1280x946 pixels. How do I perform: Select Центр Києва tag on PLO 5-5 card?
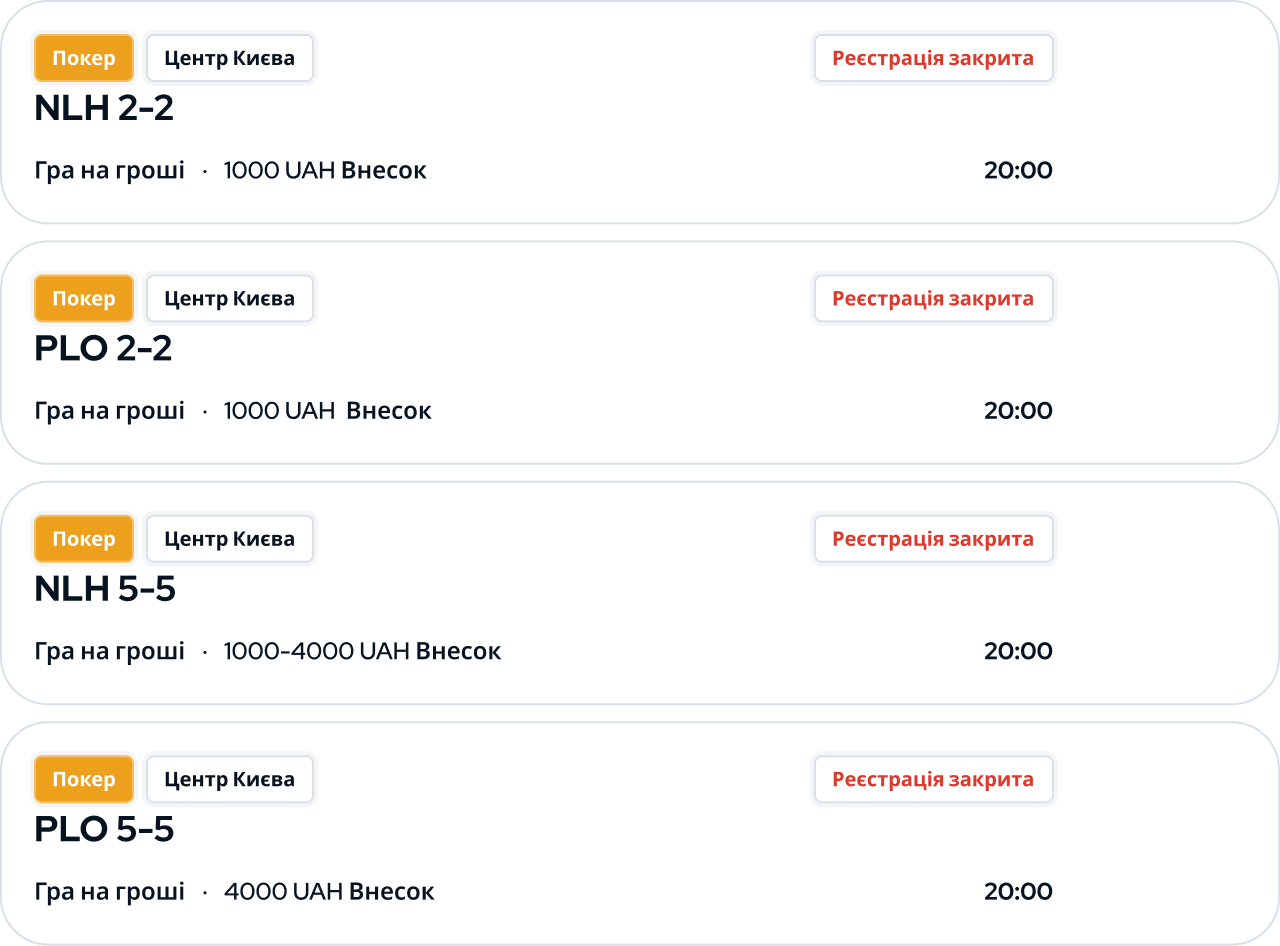[x=230, y=779]
